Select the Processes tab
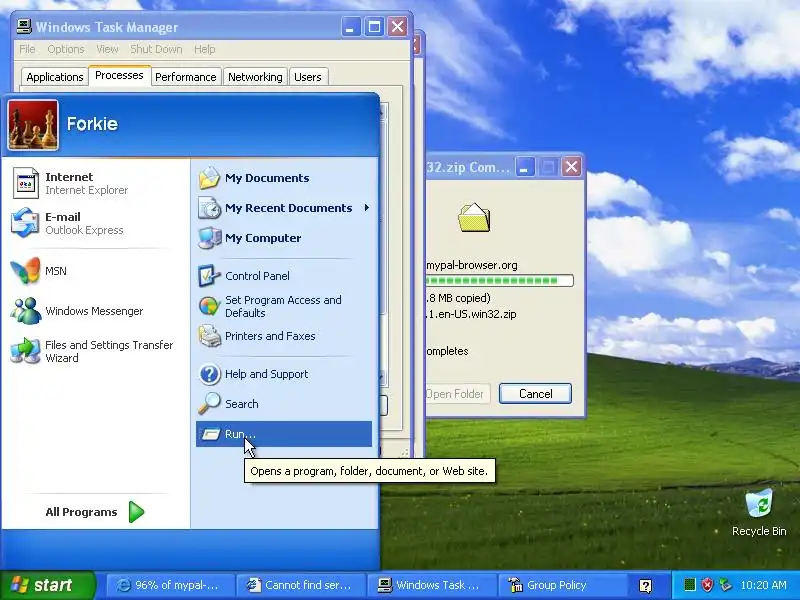The image size is (800, 600). pos(119,76)
